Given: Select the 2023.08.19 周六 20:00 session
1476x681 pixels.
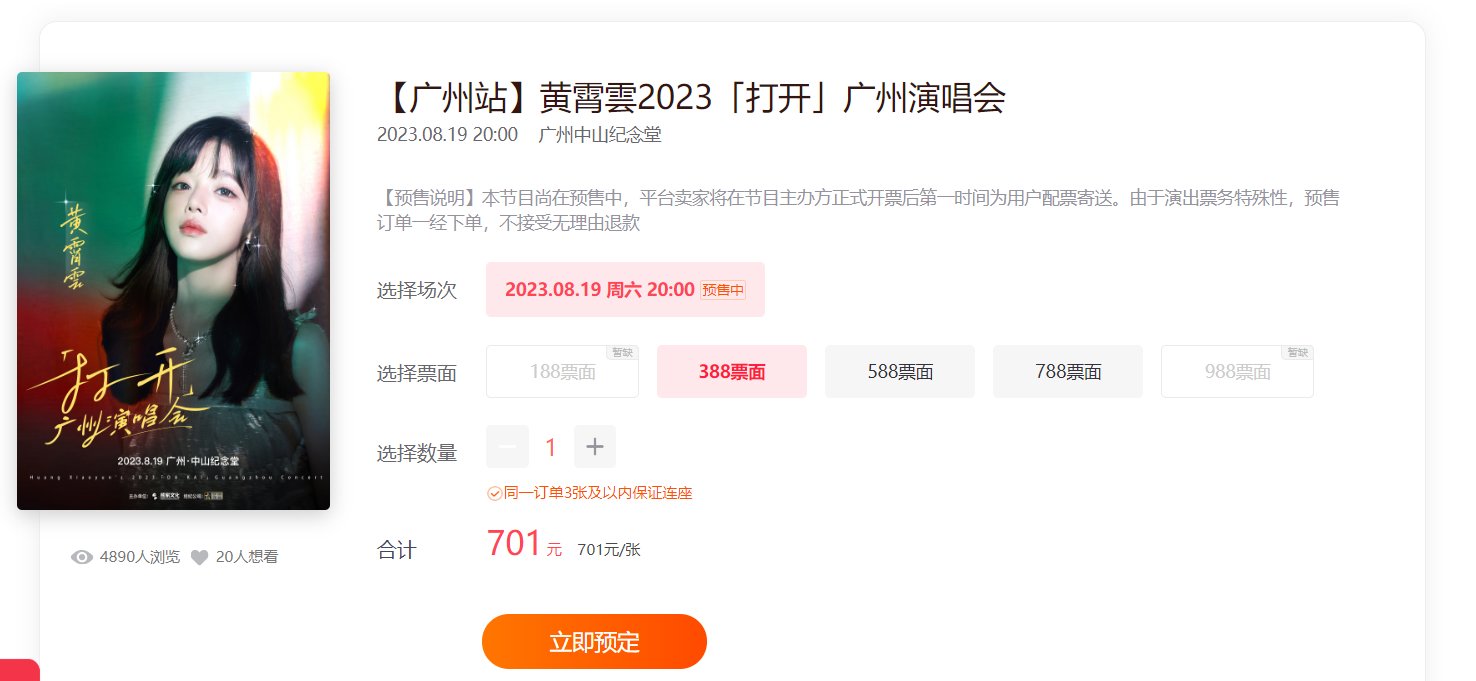Looking at the screenshot, I should (x=625, y=290).
